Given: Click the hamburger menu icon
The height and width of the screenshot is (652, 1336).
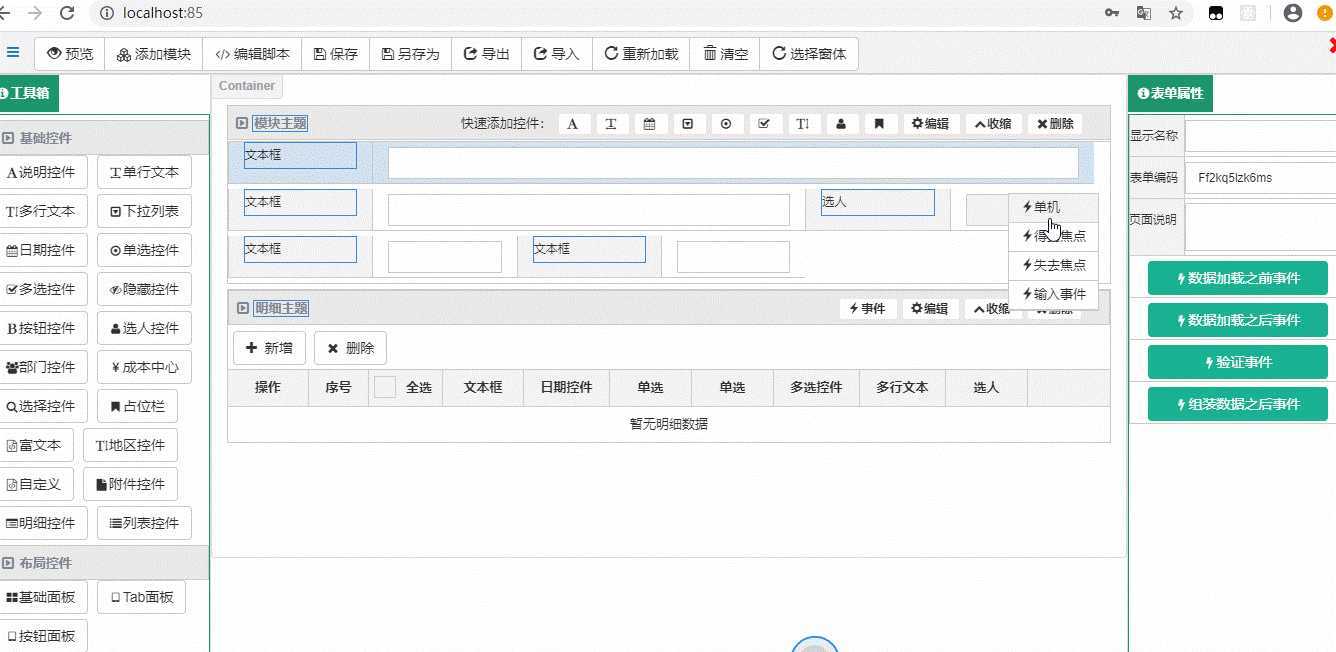Looking at the screenshot, I should click(12, 53).
